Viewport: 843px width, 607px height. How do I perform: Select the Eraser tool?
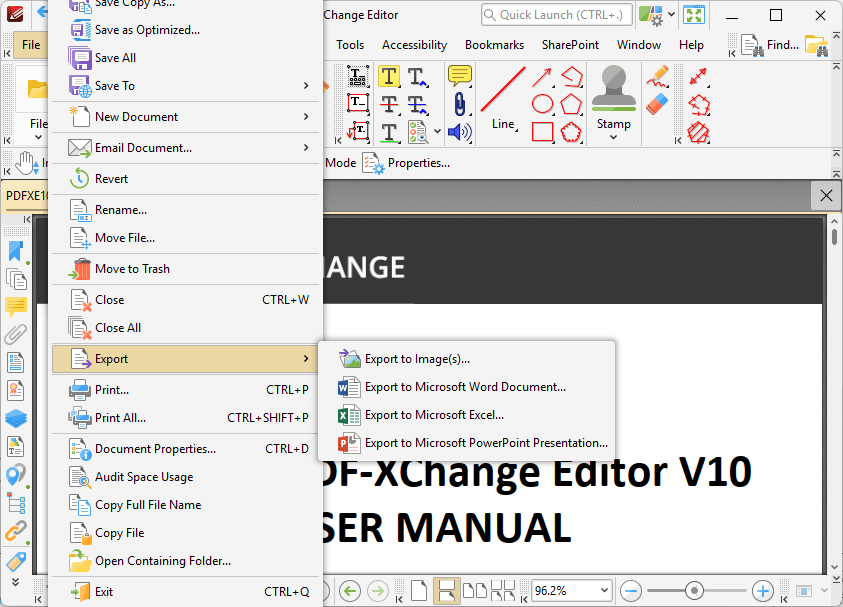(657, 104)
